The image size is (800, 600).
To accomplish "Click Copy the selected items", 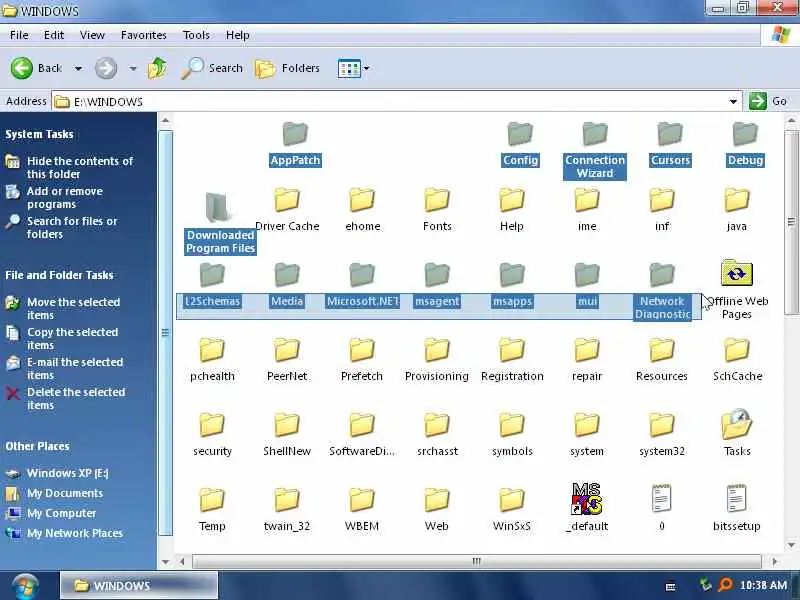I will (72, 338).
